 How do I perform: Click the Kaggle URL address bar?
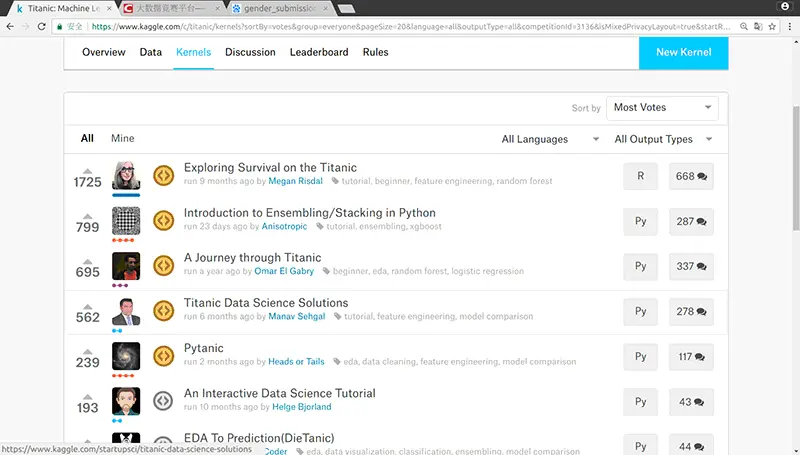coord(411,27)
